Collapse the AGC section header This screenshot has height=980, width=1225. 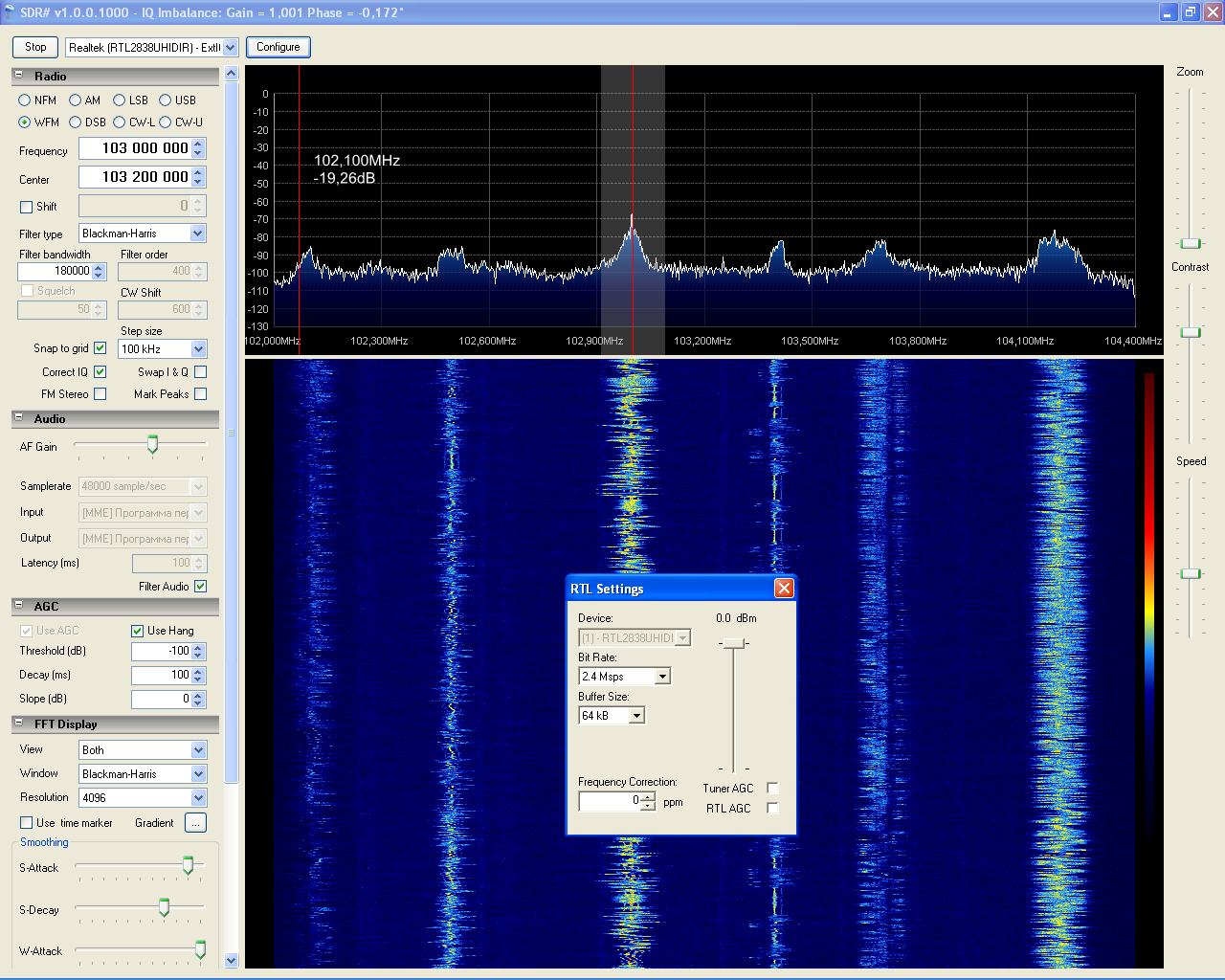19,606
